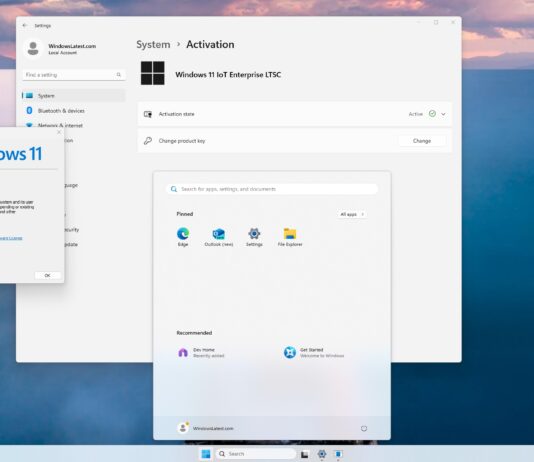Screen dimensions: 534x462
Task: Open the license terms link in winver dialog
Action: 11,238
